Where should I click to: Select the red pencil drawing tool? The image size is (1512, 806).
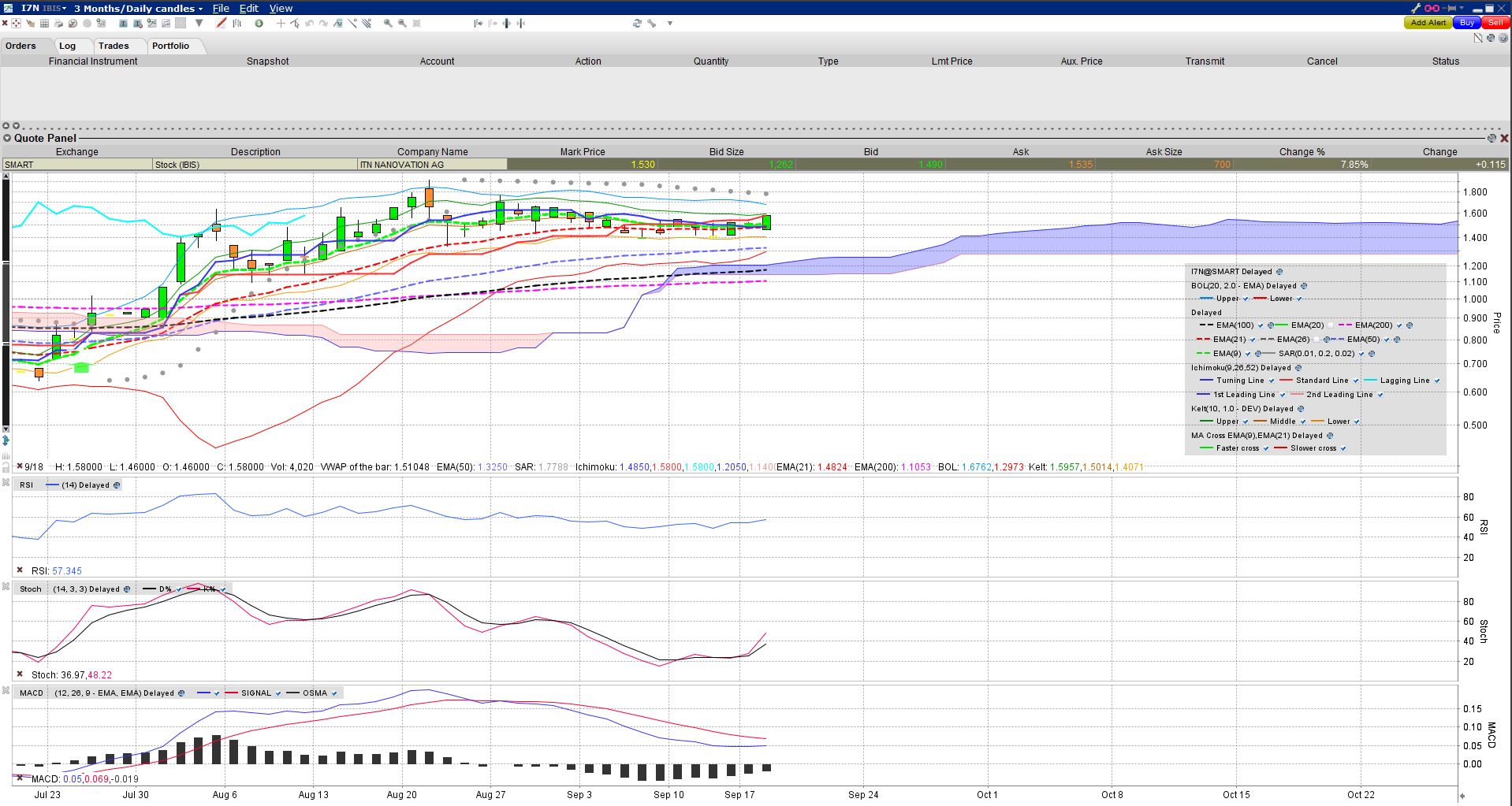[x=221, y=23]
